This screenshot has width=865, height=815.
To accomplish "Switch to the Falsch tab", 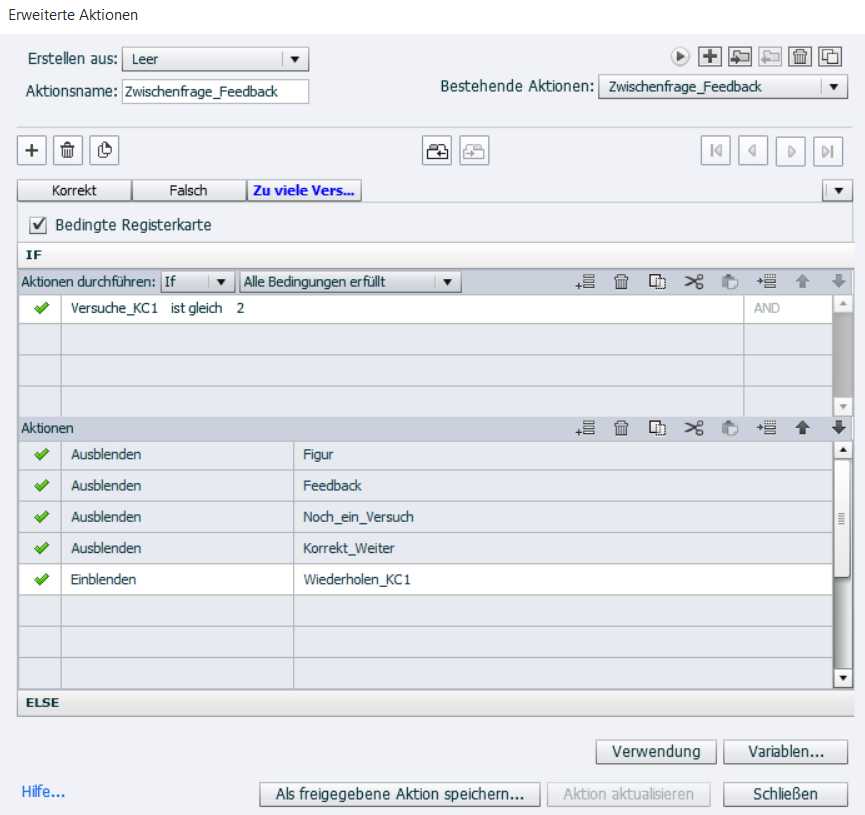I will (188, 191).
